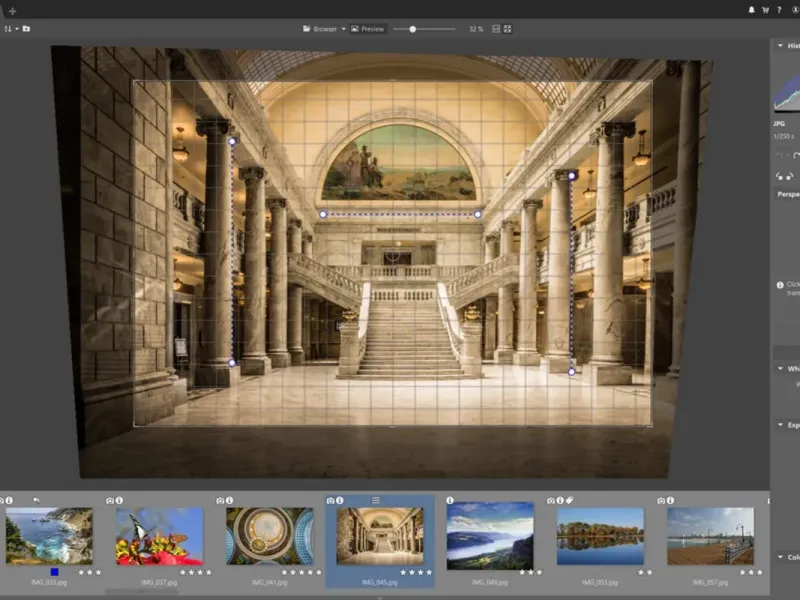Viewport: 800px width, 600px height.
Task: Switch to the Browser module
Action: pos(320,29)
